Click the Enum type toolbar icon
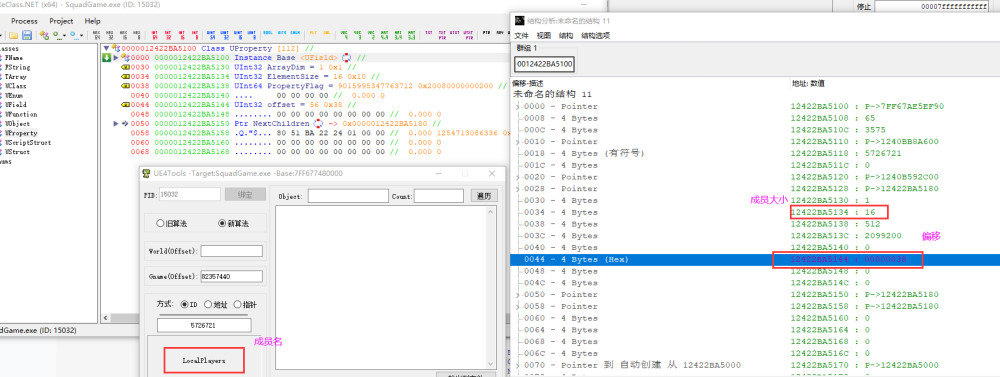The width and height of the screenshot is (1000, 377). [x=295, y=33]
